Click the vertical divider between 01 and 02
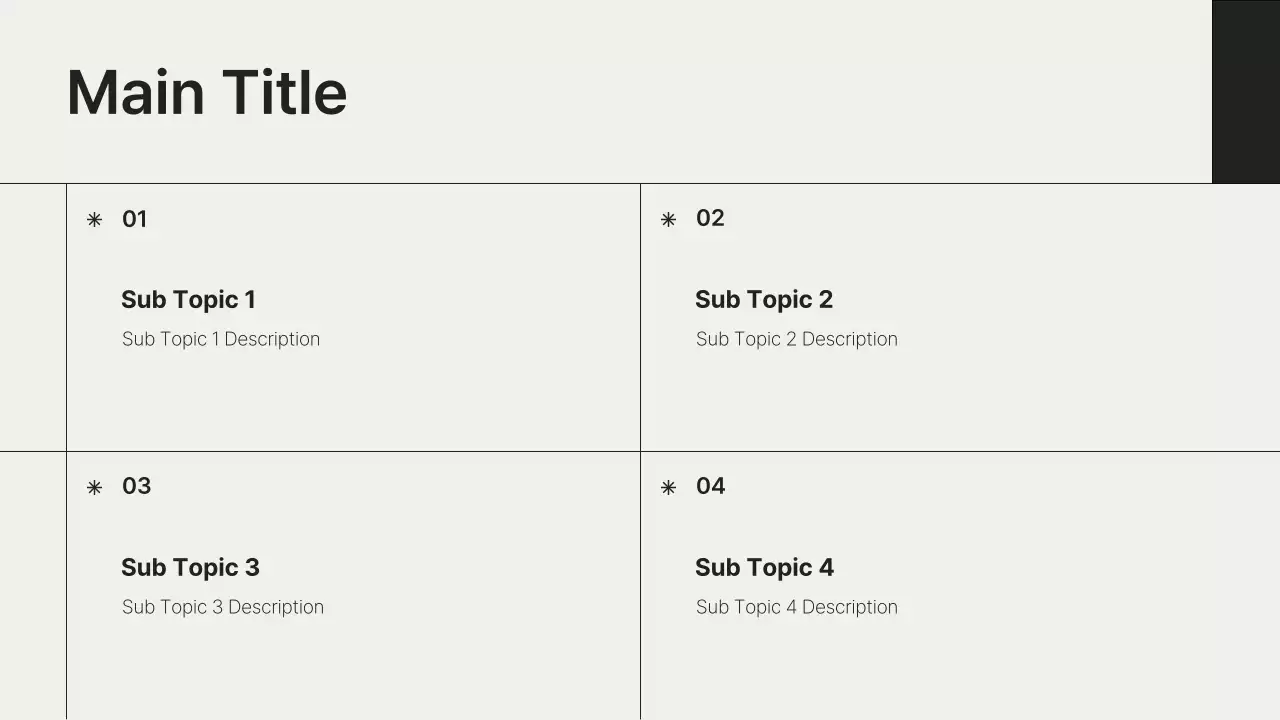Screen dimensions: 1280x720 click(x=640, y=318)
